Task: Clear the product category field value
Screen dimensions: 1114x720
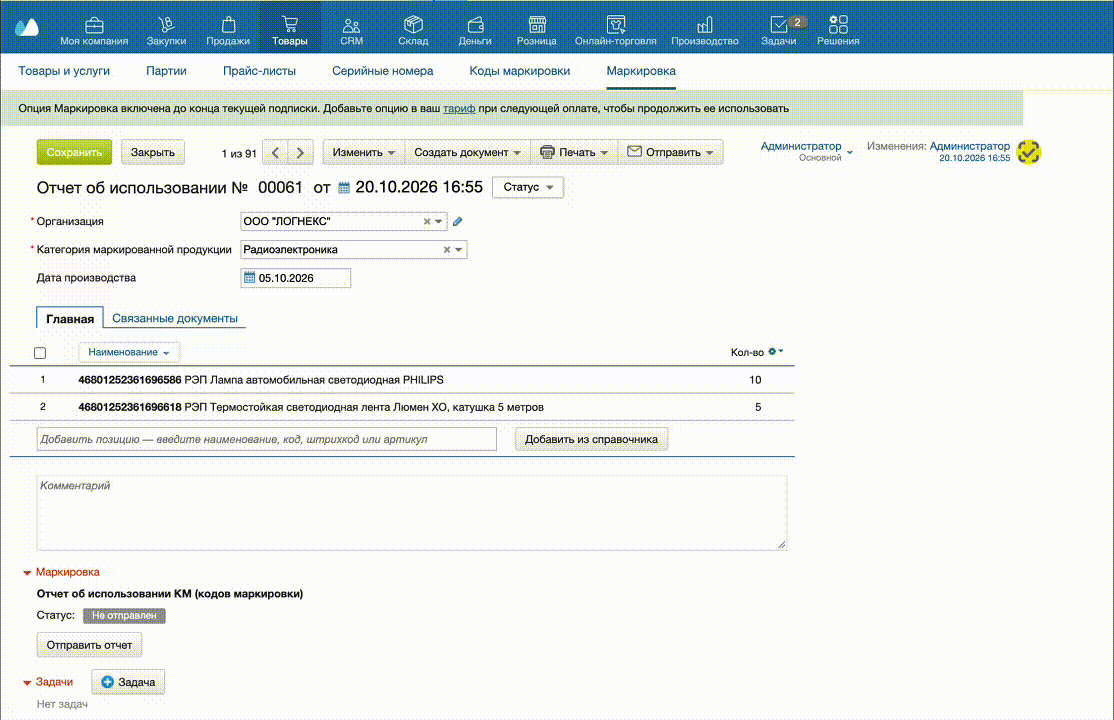Action: 447,249
